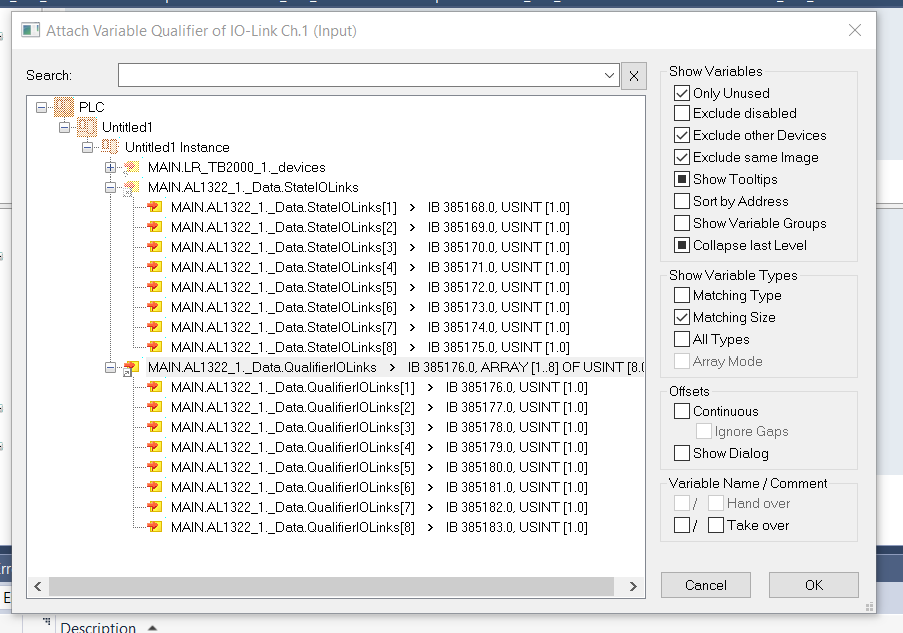Click the QualifierIOLinks[7] input variable icon
The width and height of the screenshot is (903, 633).
point(154,507)
